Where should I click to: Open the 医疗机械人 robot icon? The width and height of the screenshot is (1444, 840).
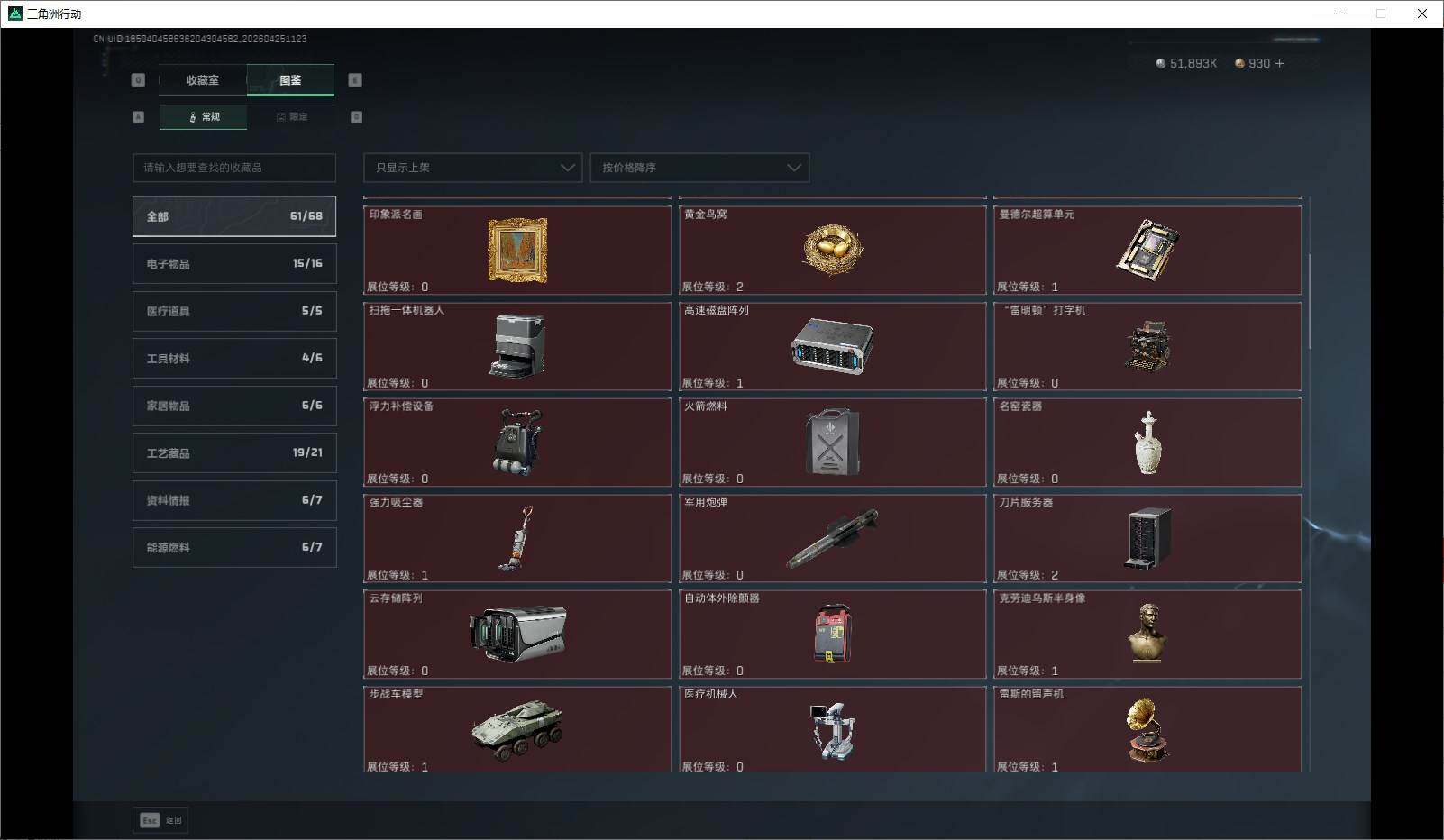(x=832, y=730)
